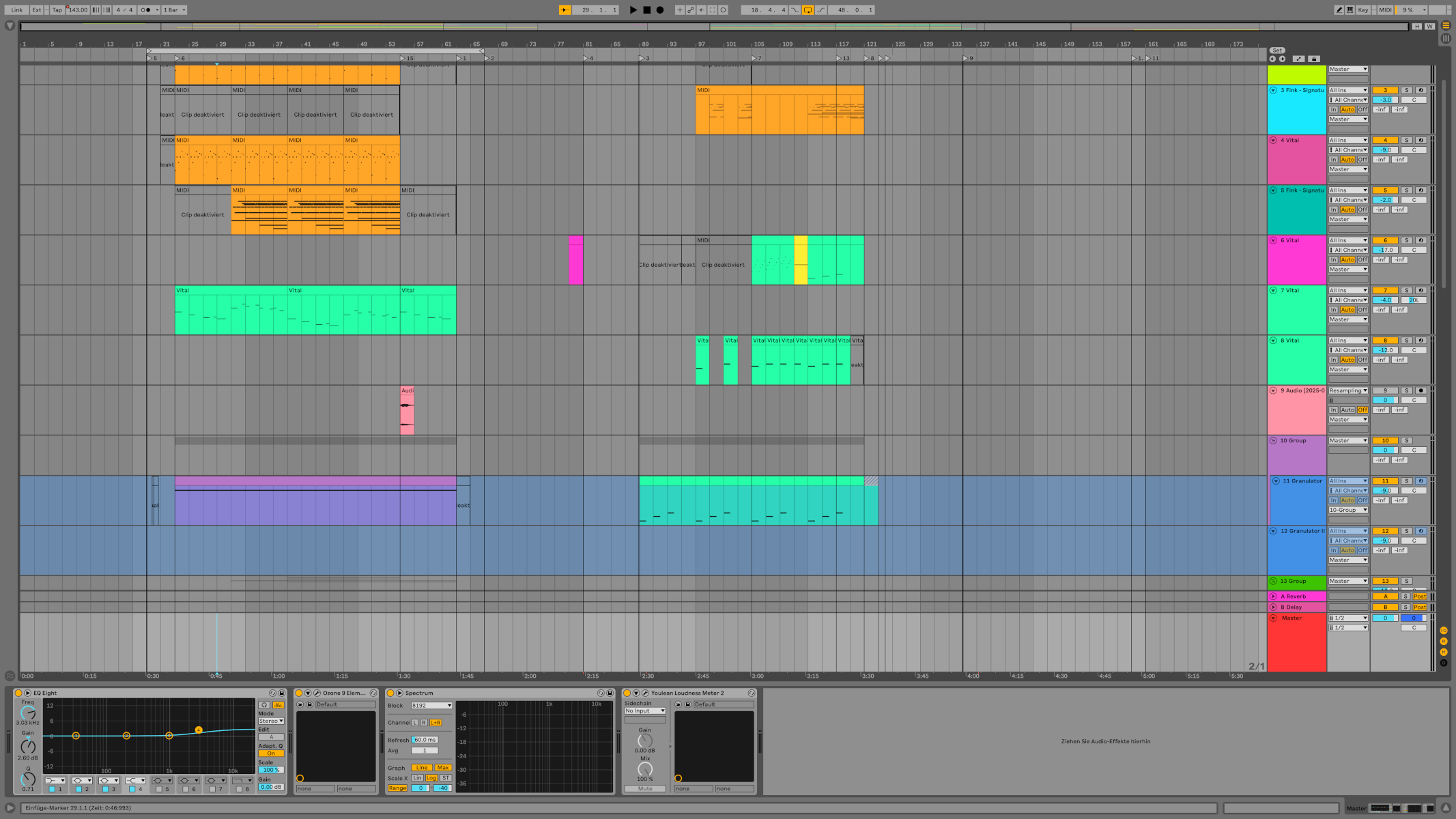Click the Tap tempo button
Viewport: 1456px width, 819px height.
pos(57,10)
